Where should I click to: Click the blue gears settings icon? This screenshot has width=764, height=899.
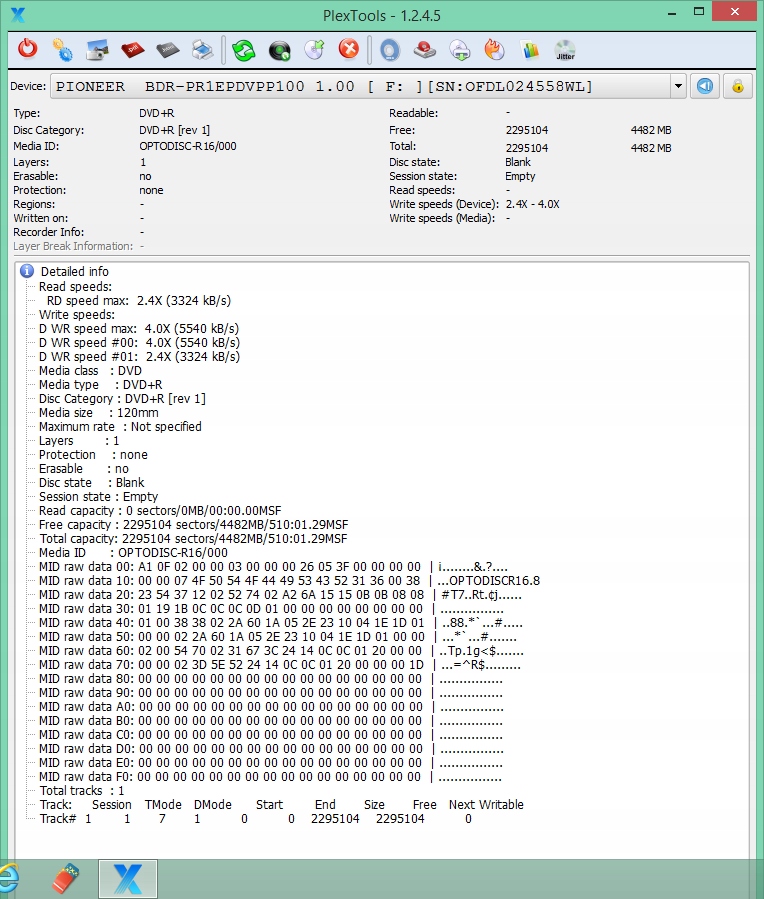pos(62,49)
